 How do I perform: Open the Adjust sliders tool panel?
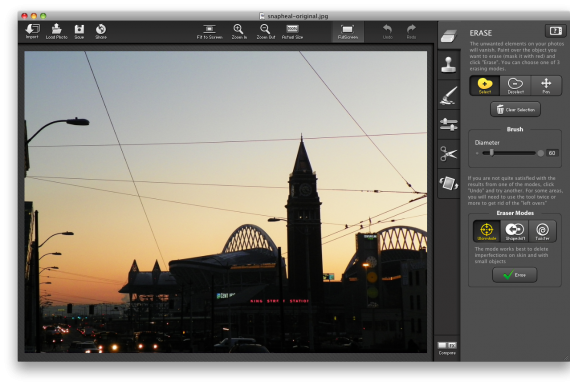click(449, 124)
